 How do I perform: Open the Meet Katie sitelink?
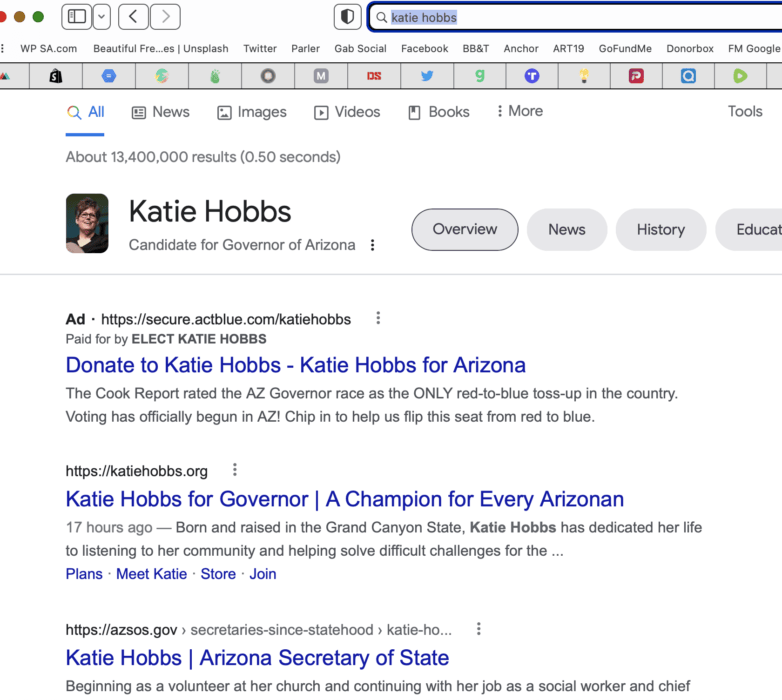[x=152, y=574]
